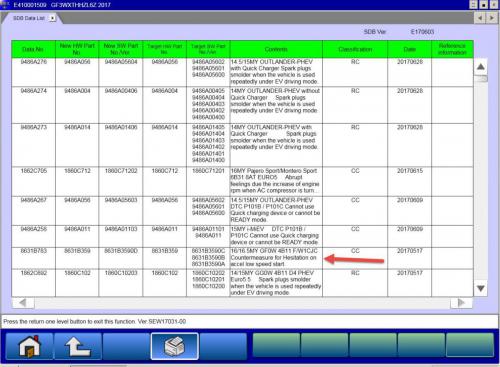Click the table scroll up arrow
Image resolution: width=500 pixels, height=367 pixels.
(x=480, y=67)
